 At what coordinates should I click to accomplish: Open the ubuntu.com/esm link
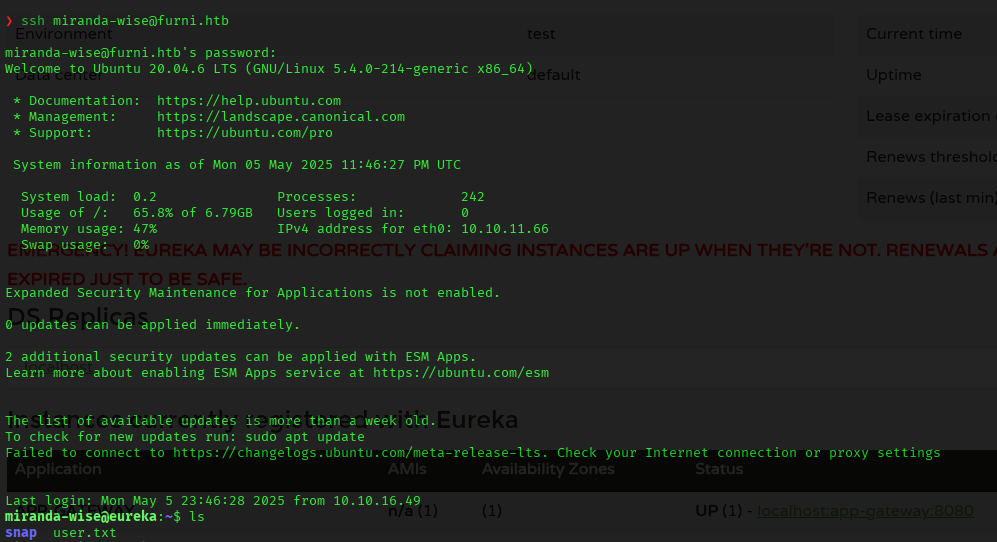tap(460, 373)
